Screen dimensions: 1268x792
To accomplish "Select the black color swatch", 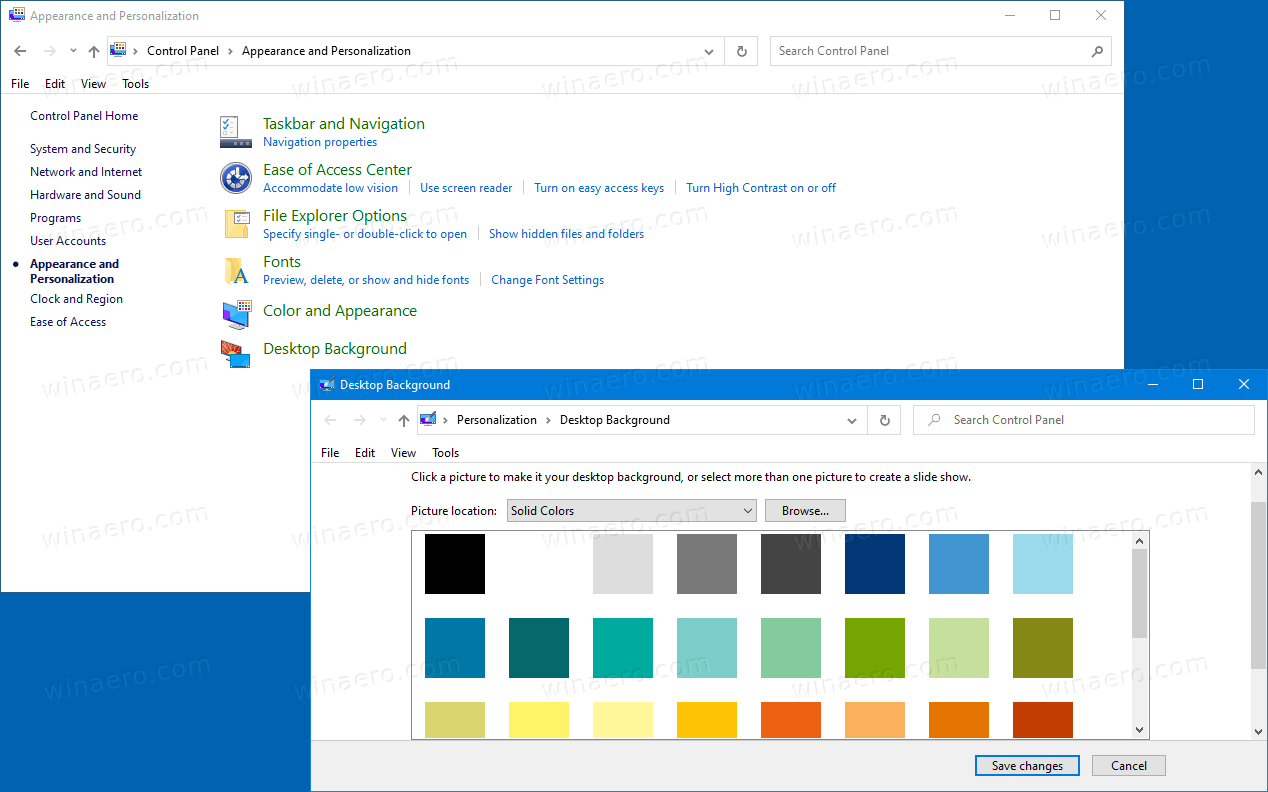I will click(x=455, y=564).
